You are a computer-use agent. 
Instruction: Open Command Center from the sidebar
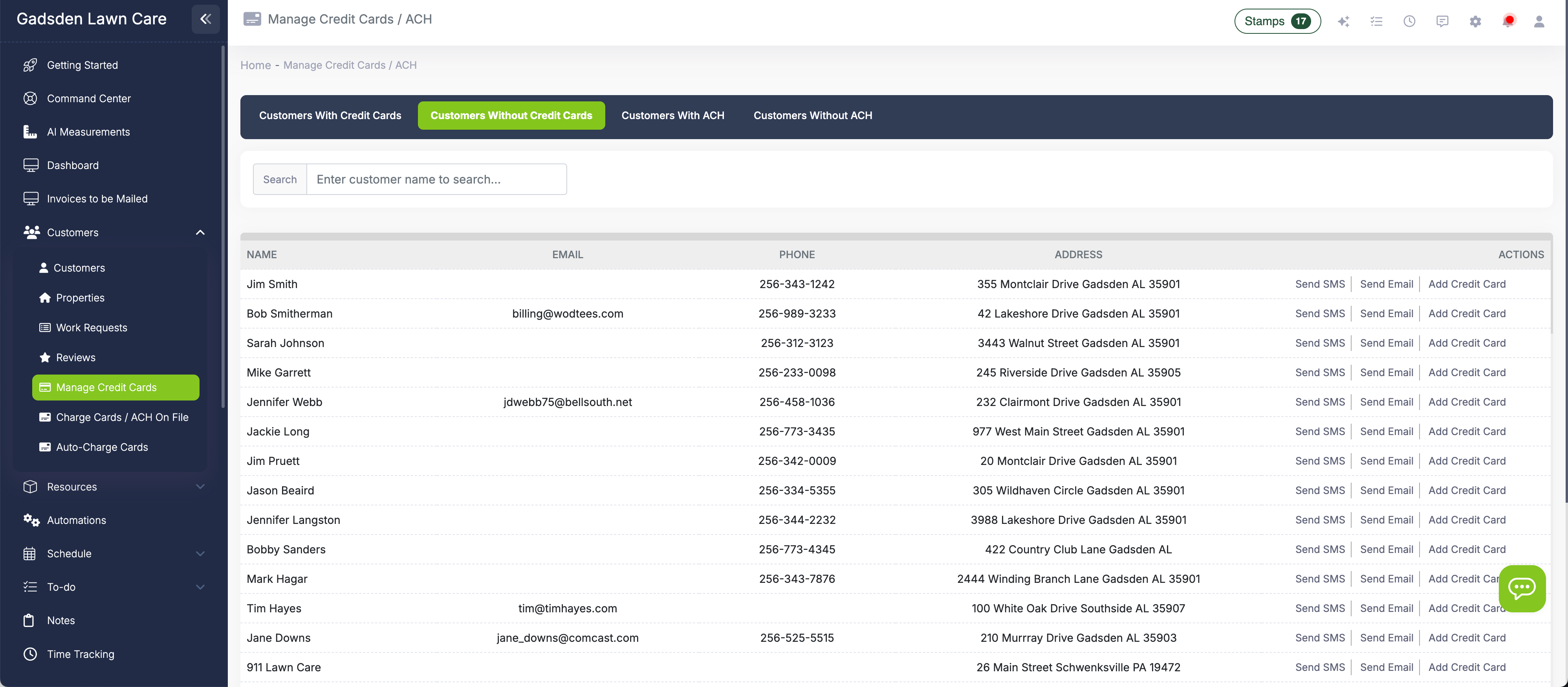89,98
